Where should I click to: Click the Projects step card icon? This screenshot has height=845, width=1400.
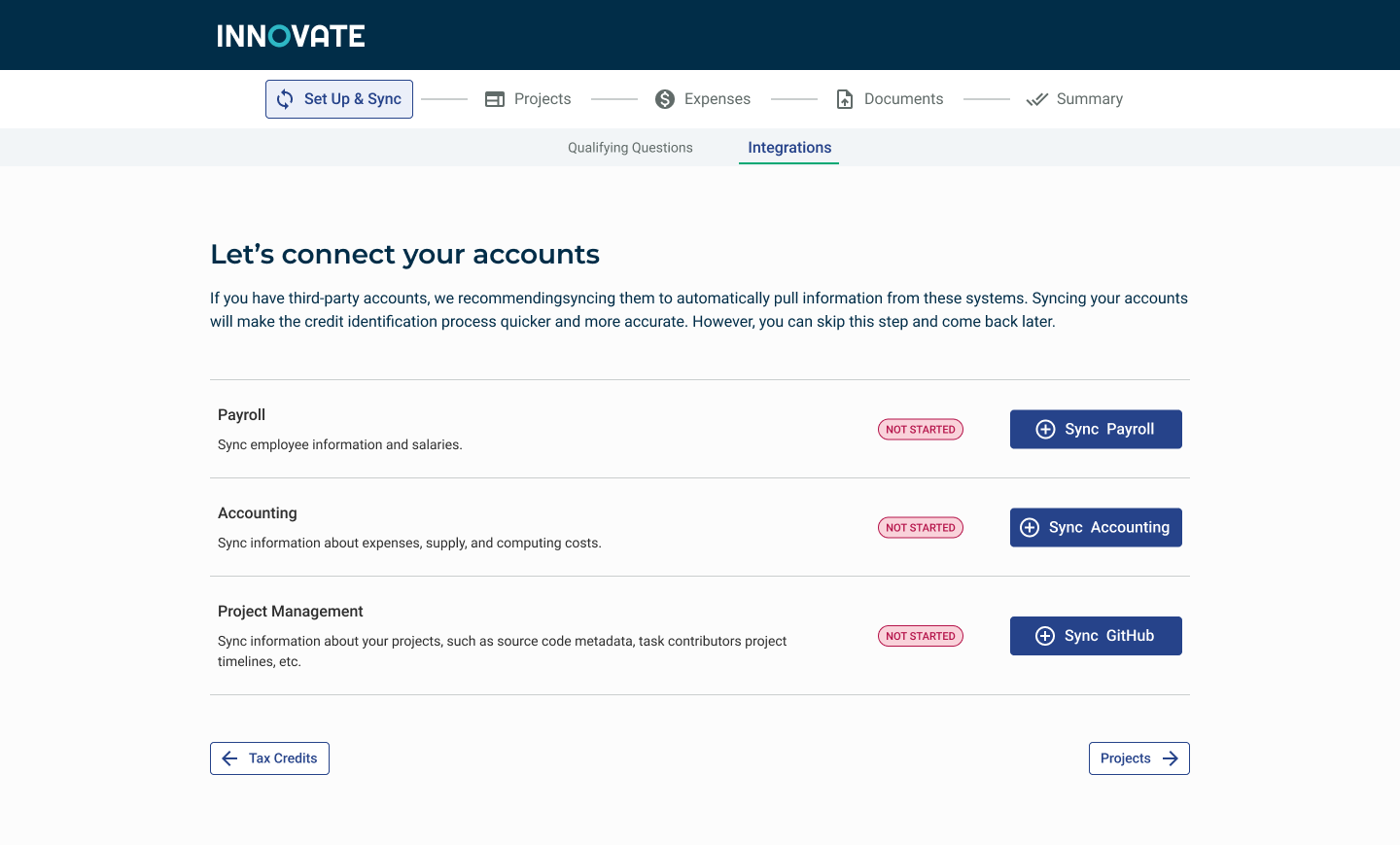coord(495,99)
